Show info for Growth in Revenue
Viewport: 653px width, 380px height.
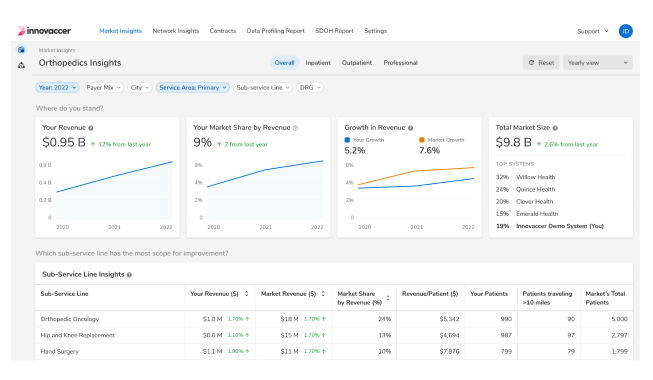click(x=411, y=128)
